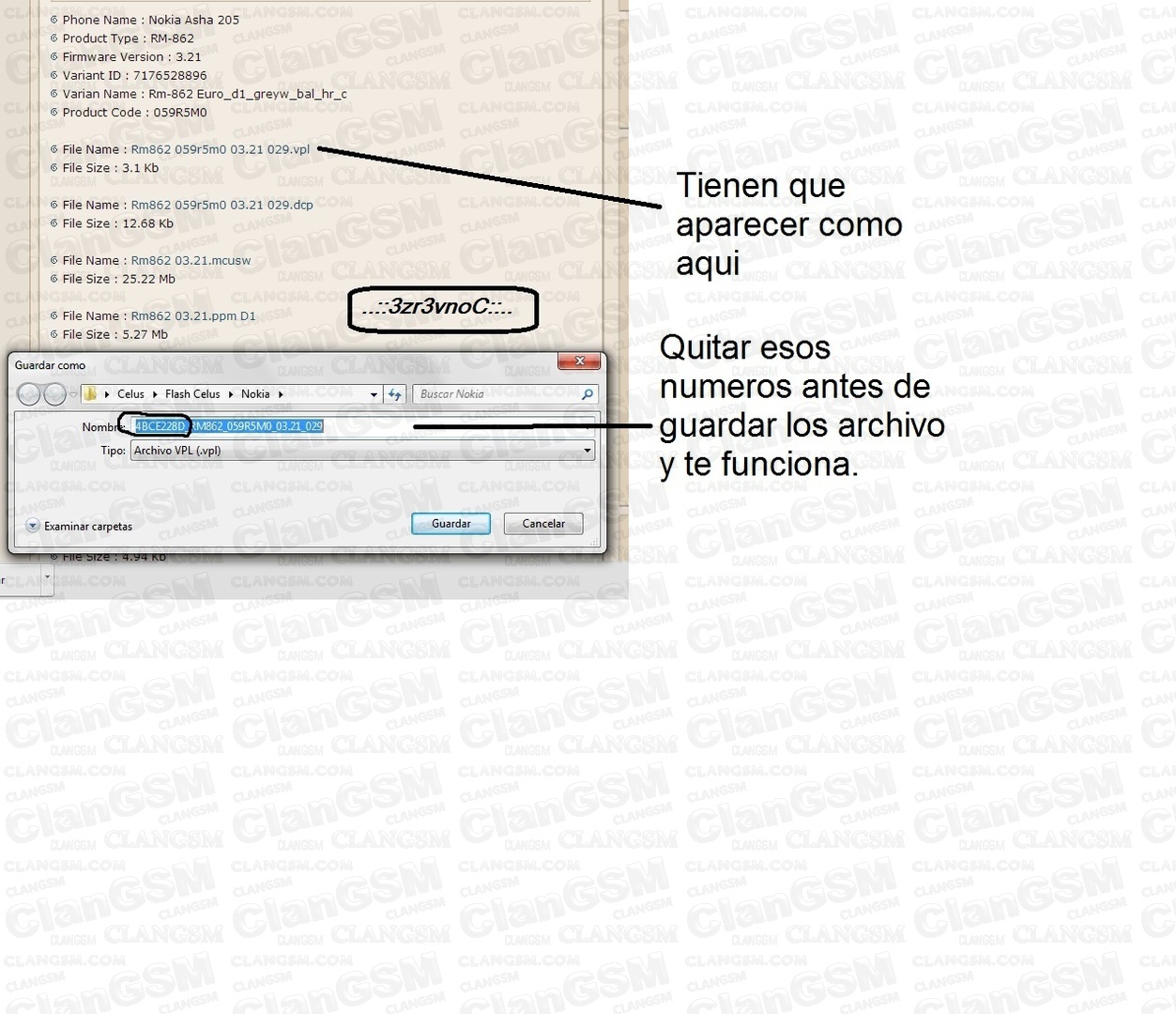Click the Forward navigation arrow
This screenshot has height=1014, width=1176.
click(55, 394)
